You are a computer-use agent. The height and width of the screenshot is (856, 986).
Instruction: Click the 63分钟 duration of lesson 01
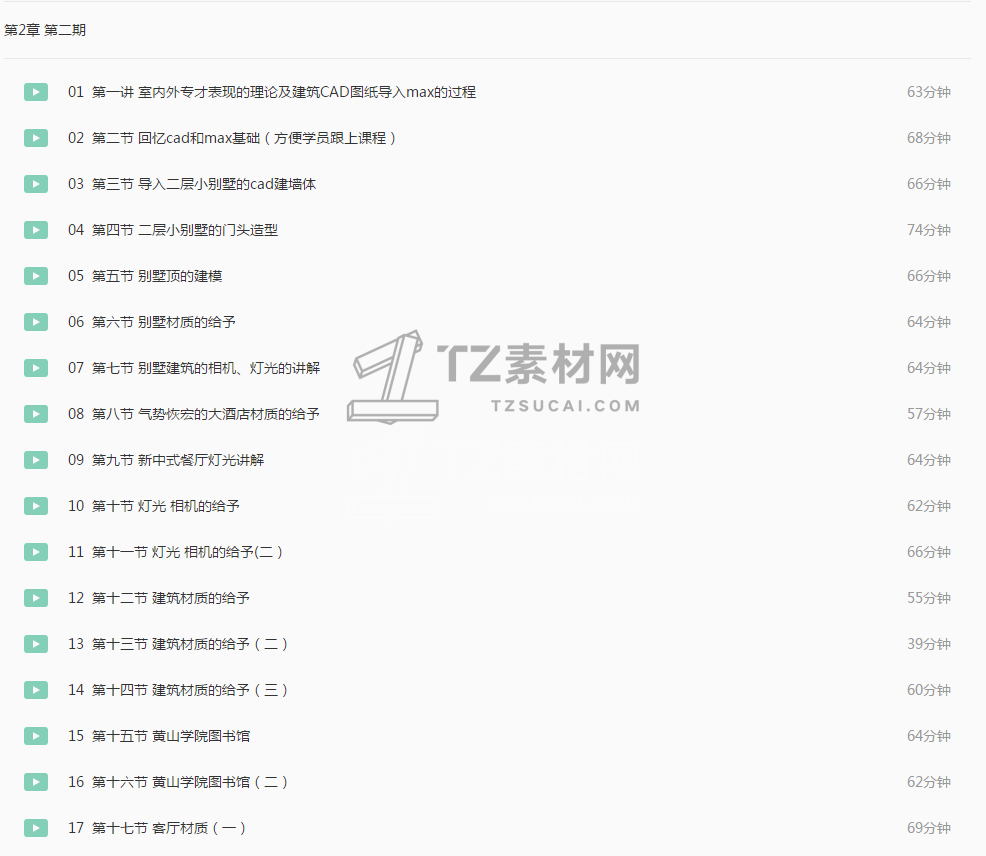pyautogui.click(x=928, y=92)
